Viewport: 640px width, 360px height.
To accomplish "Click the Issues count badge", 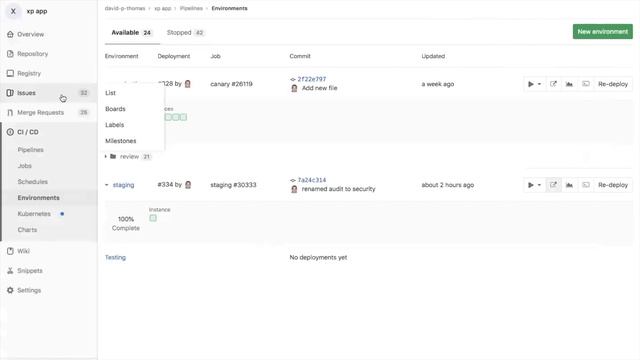I will click(84, 93).
